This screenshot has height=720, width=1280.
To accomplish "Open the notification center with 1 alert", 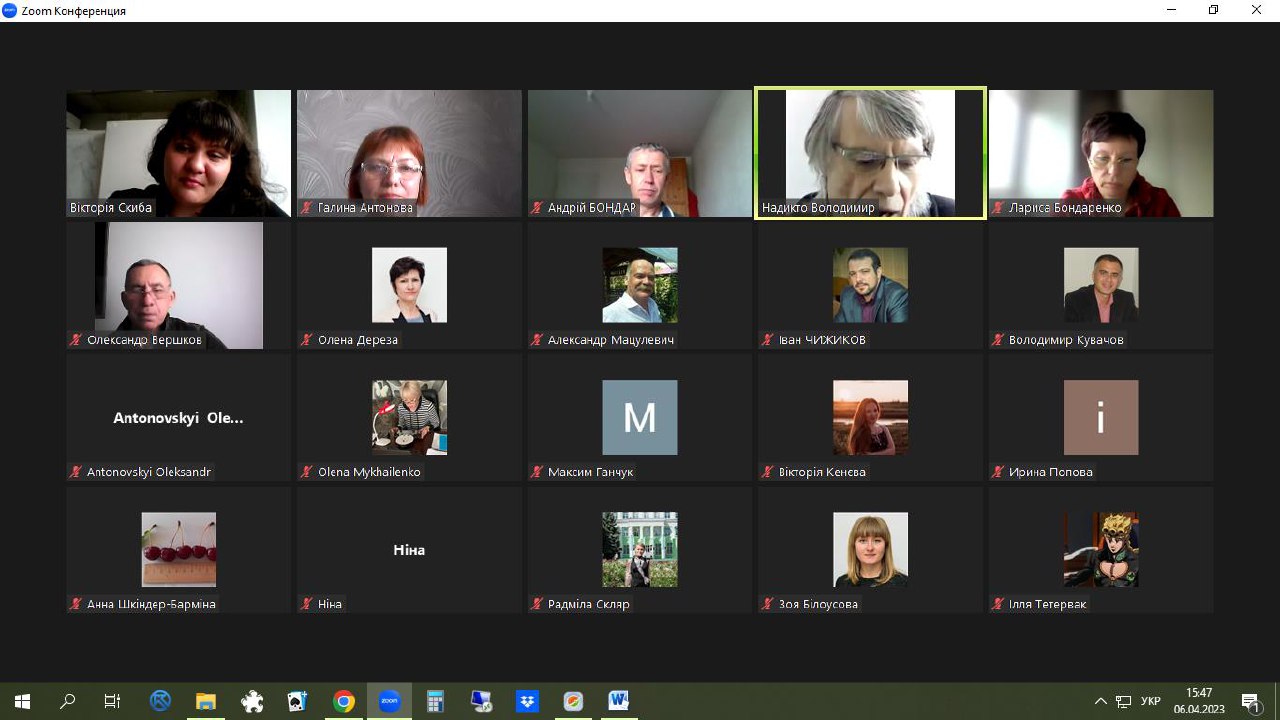I will pyautogui.click(x=1250, y=701).
